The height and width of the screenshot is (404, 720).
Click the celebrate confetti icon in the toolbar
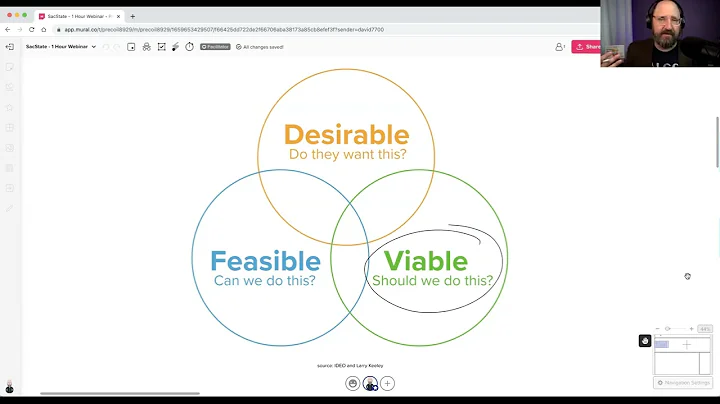tap(175, 47)
